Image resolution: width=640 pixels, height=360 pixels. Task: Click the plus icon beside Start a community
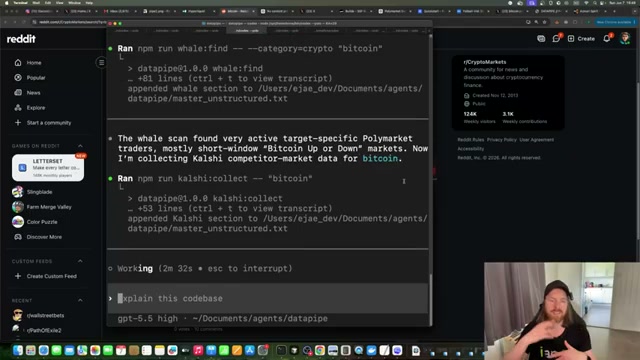(18, 122)
